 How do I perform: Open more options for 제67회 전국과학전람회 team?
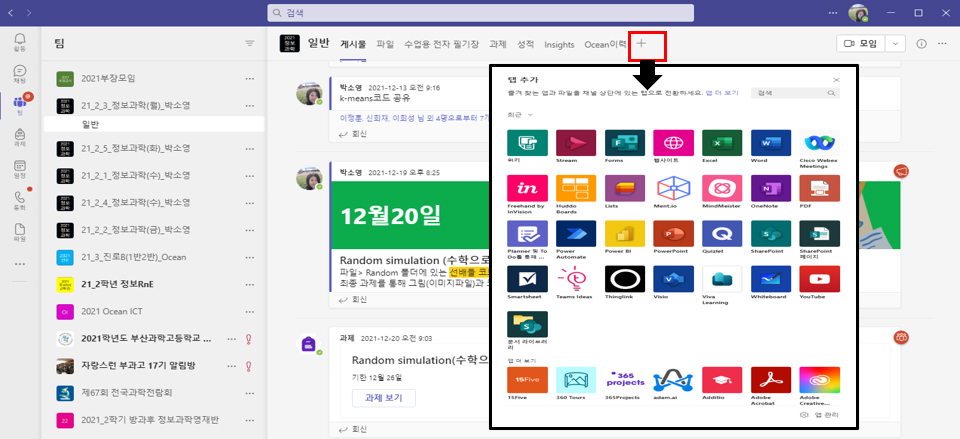pos(249,392)
